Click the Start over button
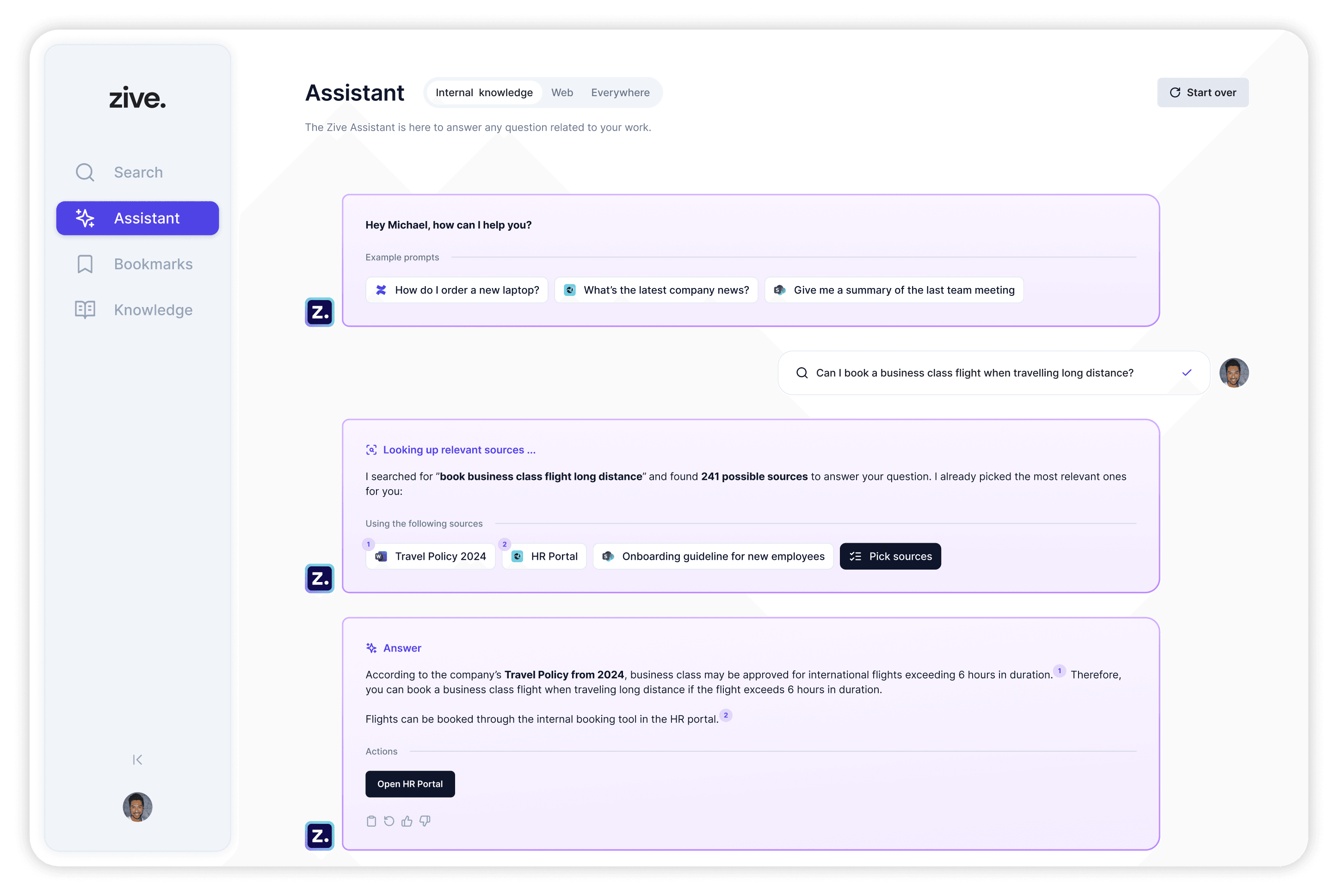Screen dimensions: 1338x896 tap(1202, 92)
